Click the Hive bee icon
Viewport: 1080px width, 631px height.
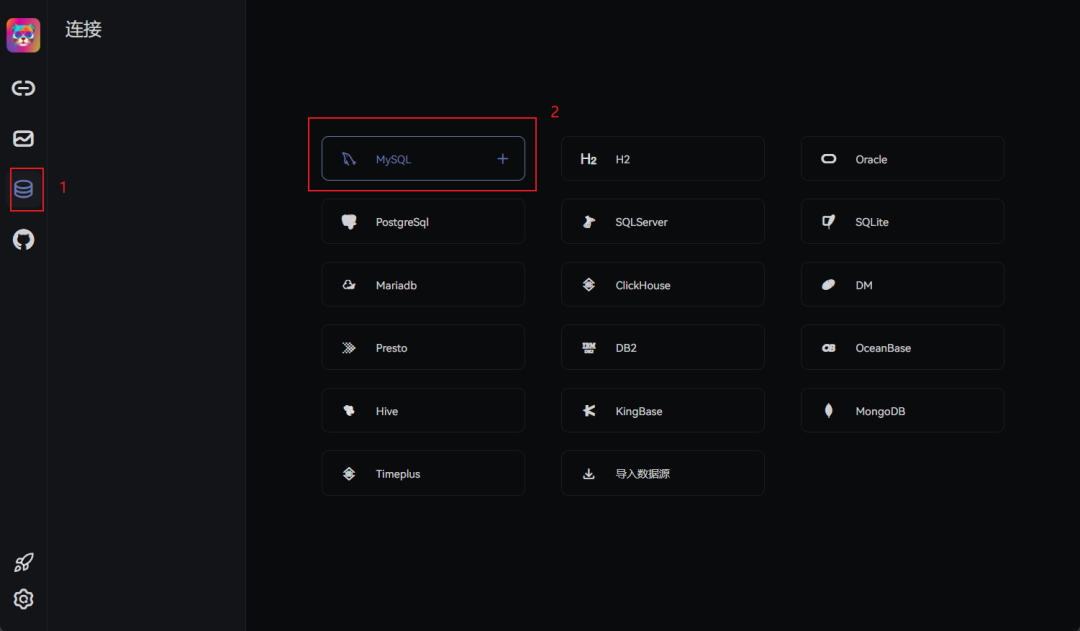(349, 411)
